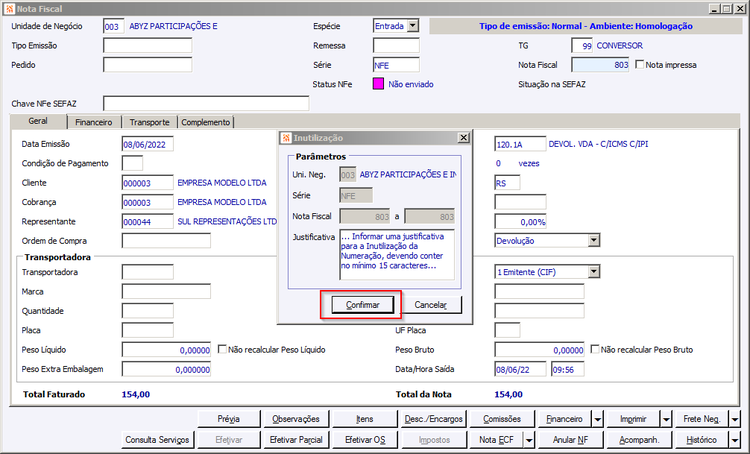Click the Nota Fiscal number field 803
Image resolution: width=750 pixels, height=454 pixels.
pos(600,65)
